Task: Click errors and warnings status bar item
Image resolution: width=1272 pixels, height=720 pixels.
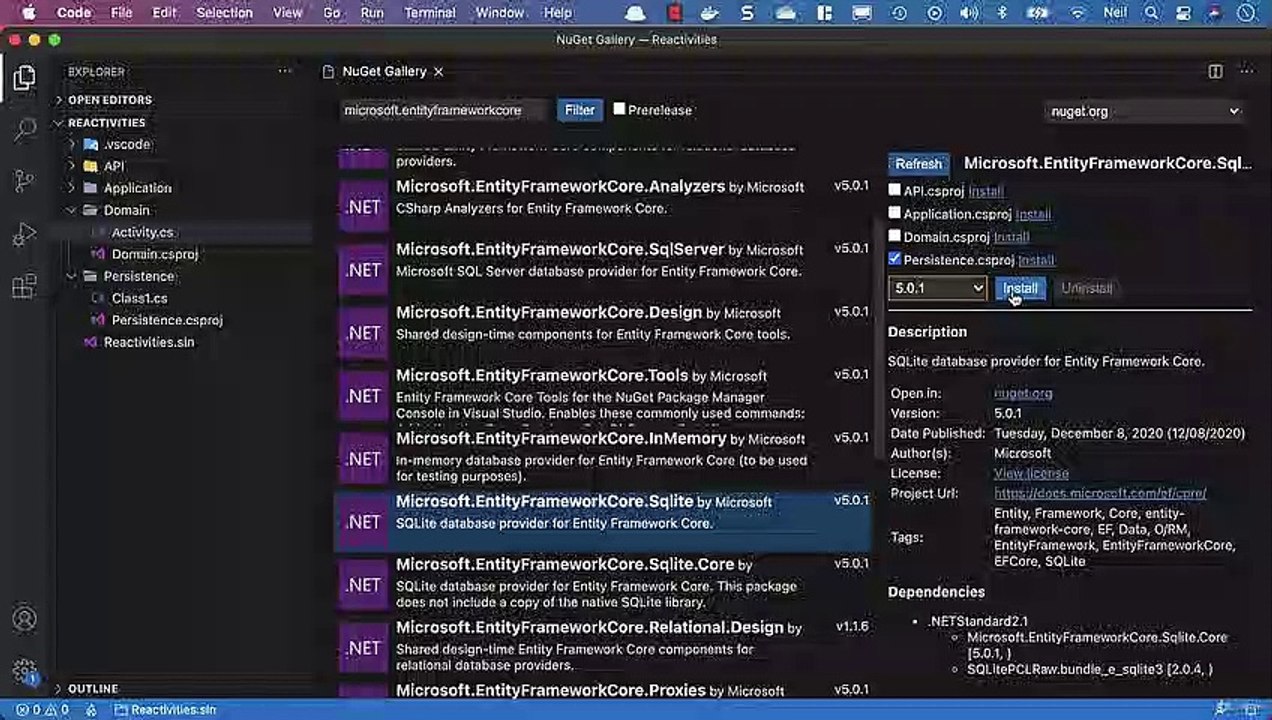Action: pos(43,710)
